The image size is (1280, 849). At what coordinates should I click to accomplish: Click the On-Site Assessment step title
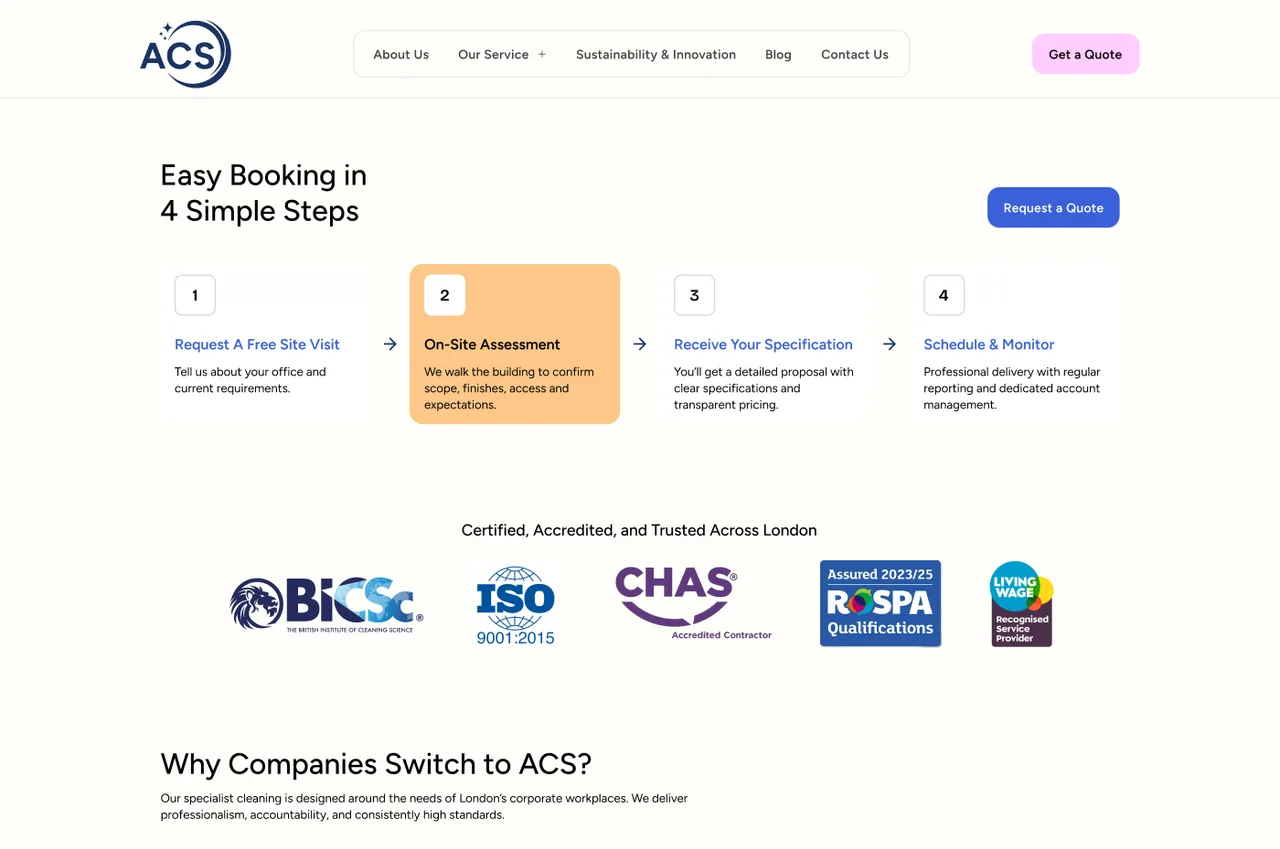[x=492, y=344]
